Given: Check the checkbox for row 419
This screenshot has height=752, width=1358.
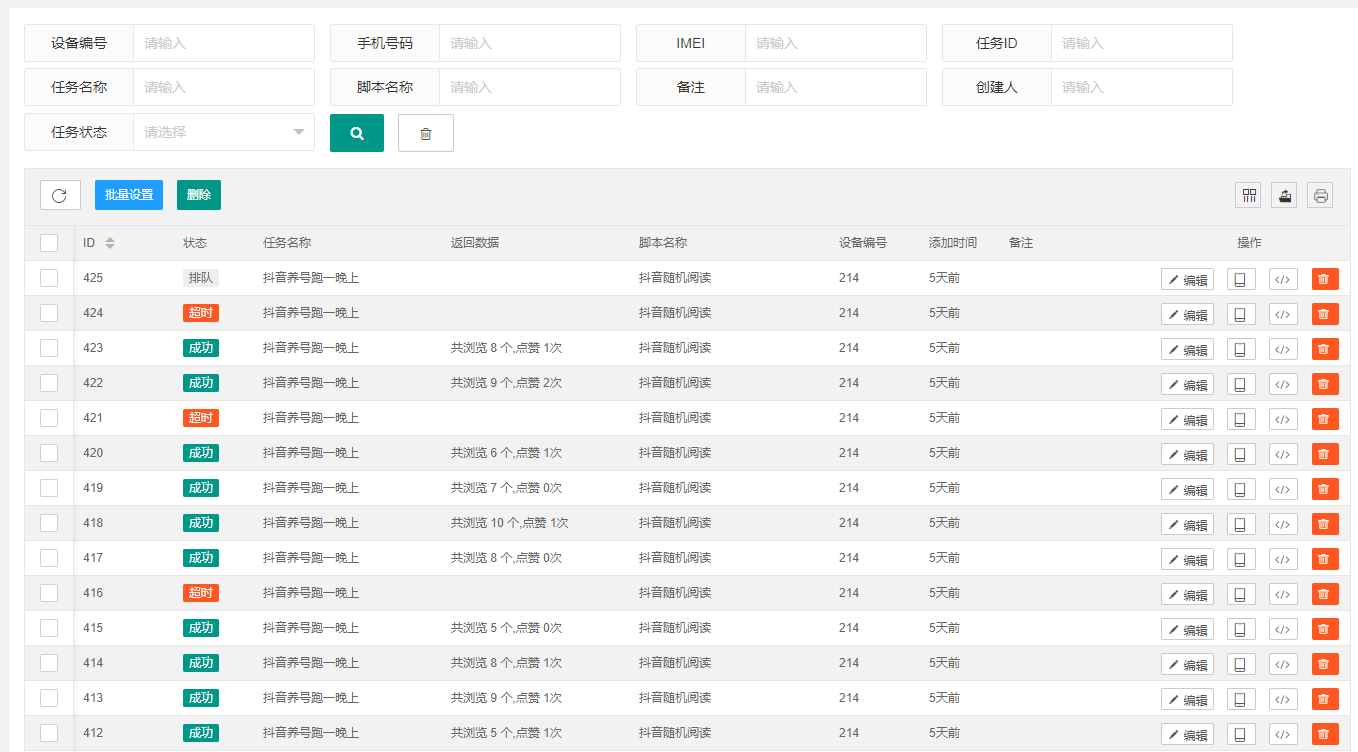Looking at the screenshot, I should (x=49, y=488).
